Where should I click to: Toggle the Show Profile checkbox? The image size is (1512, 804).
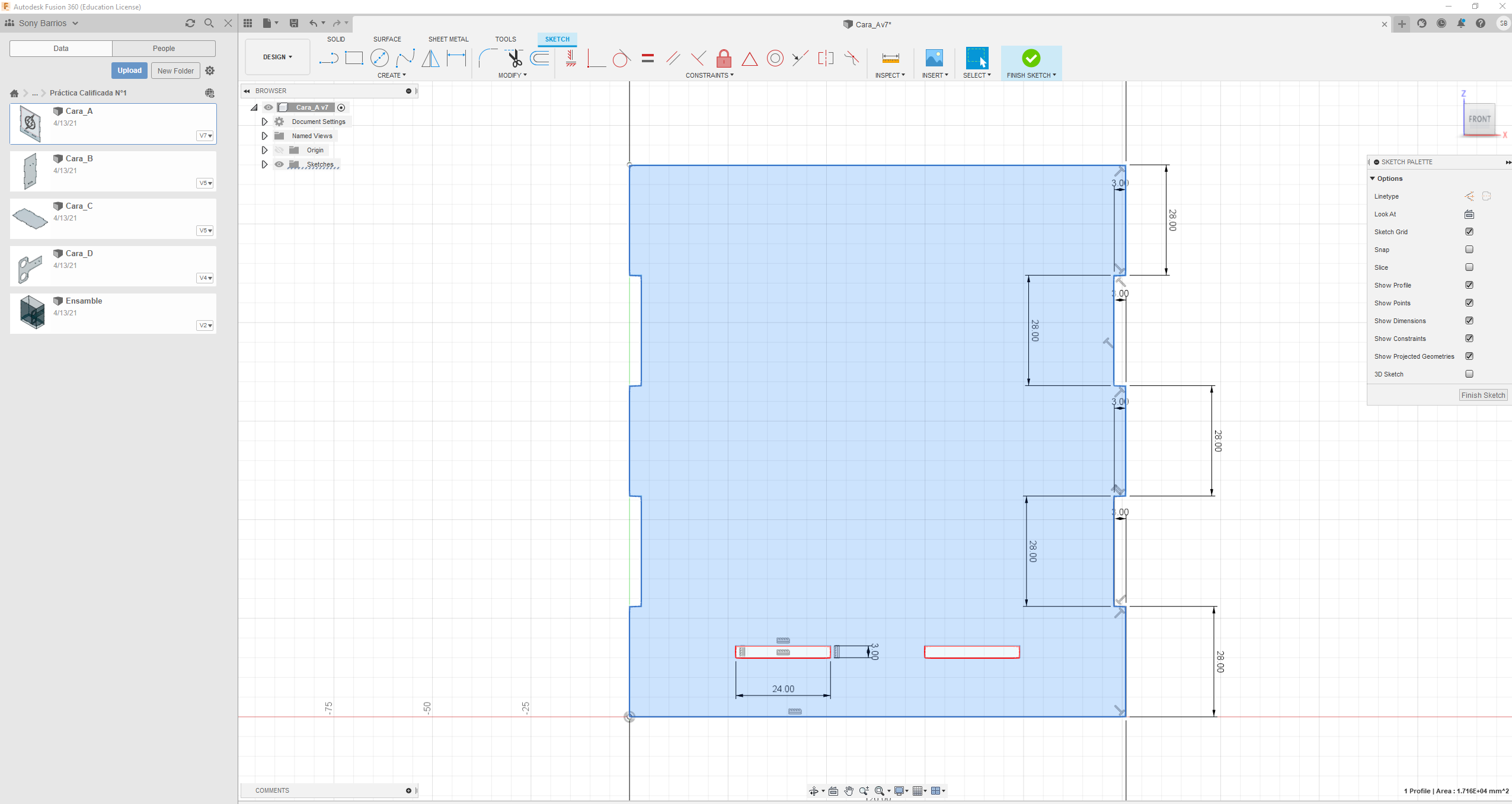pyautogui.click(x=1469, y=285)
